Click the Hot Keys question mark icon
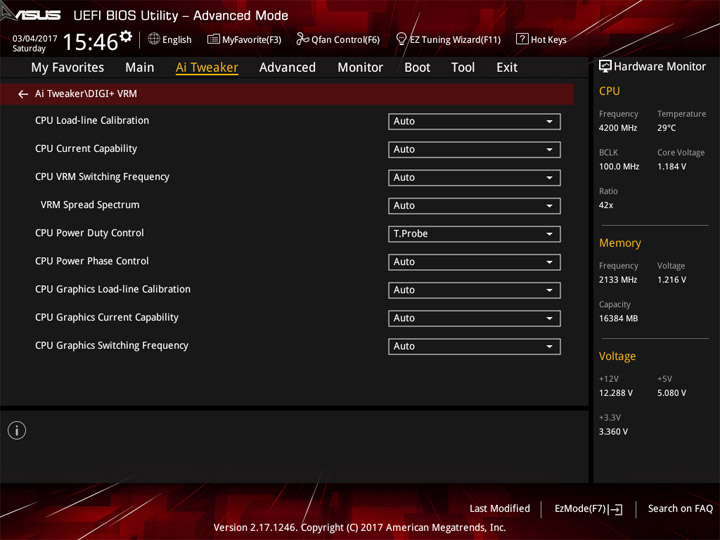720x540 pixels. tap(522, 39)
